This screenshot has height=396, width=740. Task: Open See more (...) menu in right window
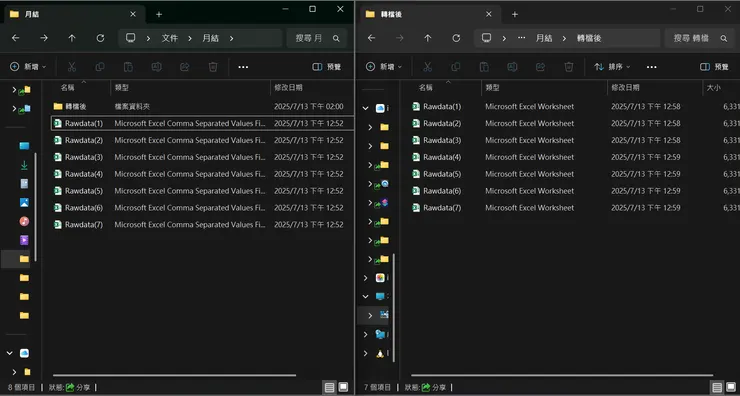pyautogui.click(x=652, y=67)
